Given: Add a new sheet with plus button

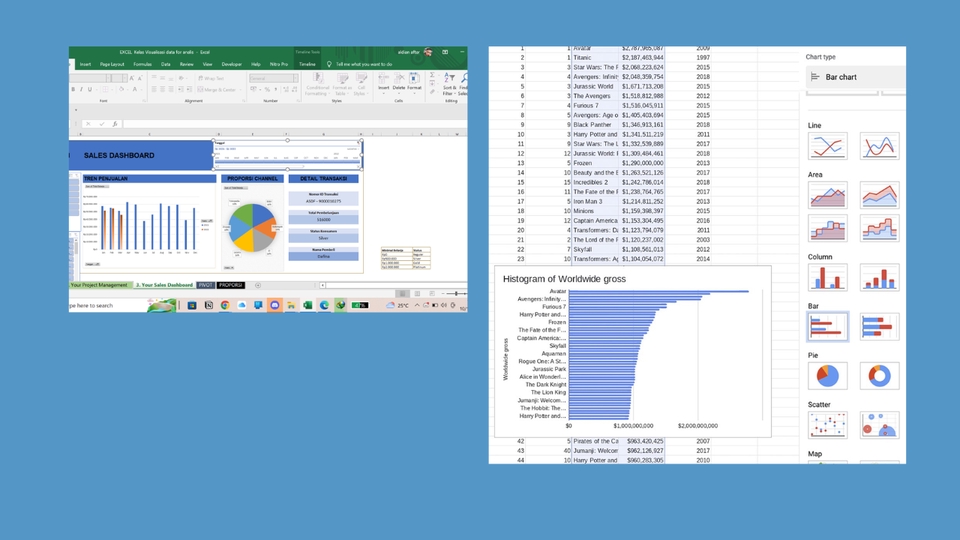Looking at the screenshot, I should click(258, 285).
